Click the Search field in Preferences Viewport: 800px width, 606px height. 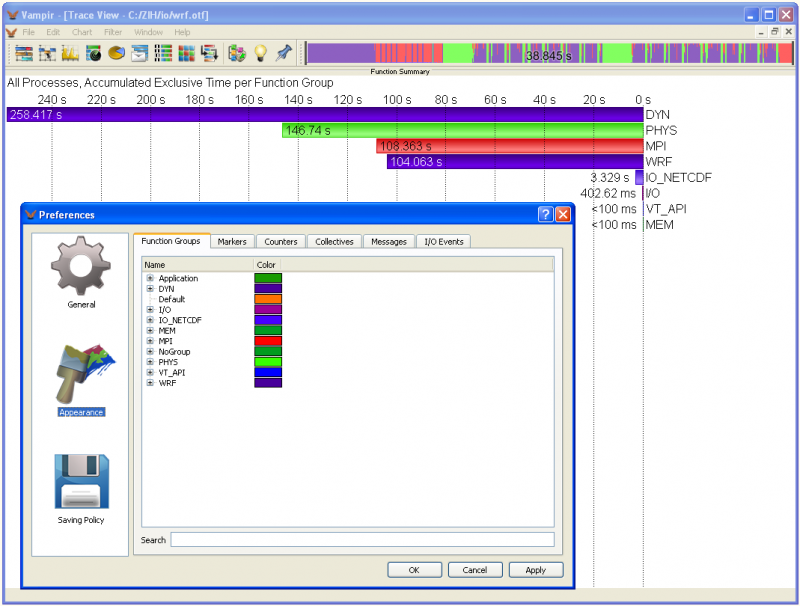click(x=362, y=540)
